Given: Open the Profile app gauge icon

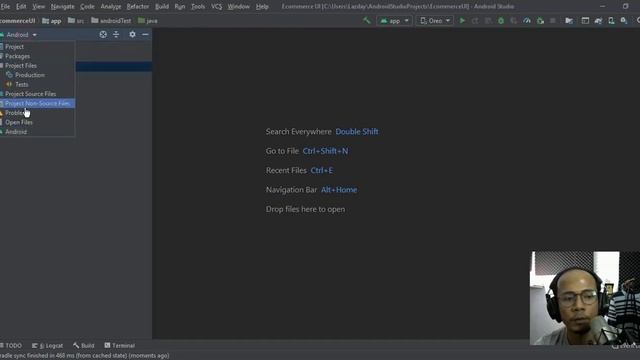Looking at the screenshot, I should pyautogui.click(x=527, y=21).
